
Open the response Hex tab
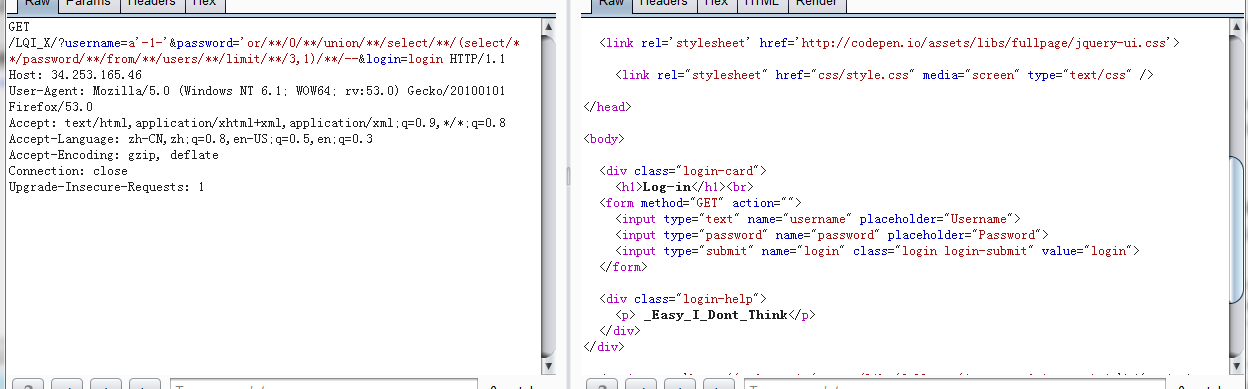click(x=716, y=4)
